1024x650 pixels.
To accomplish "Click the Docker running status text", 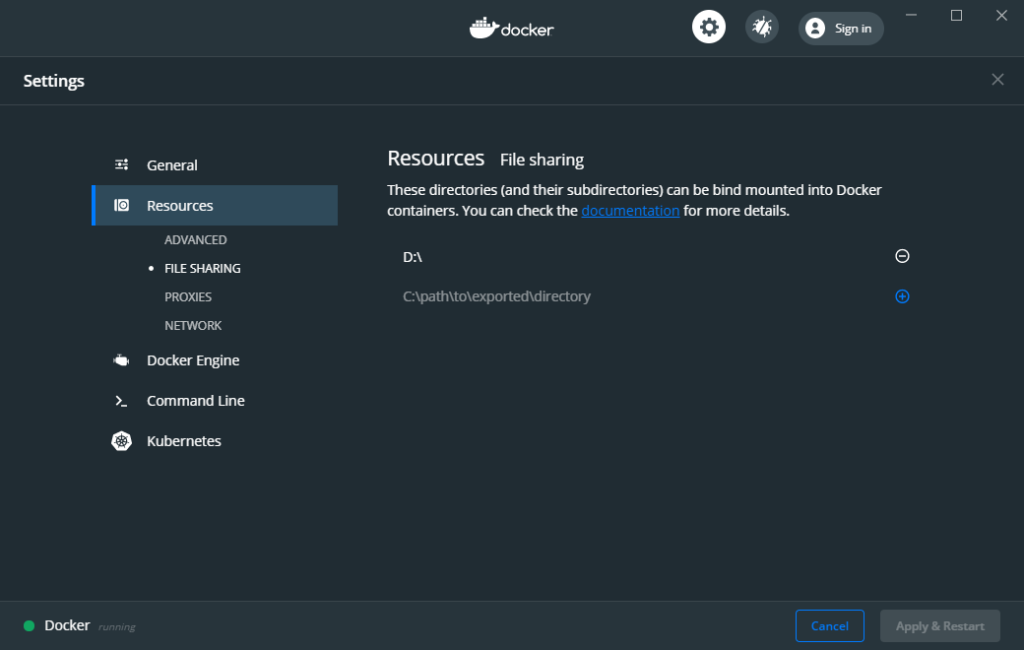I will coord(117,627).
